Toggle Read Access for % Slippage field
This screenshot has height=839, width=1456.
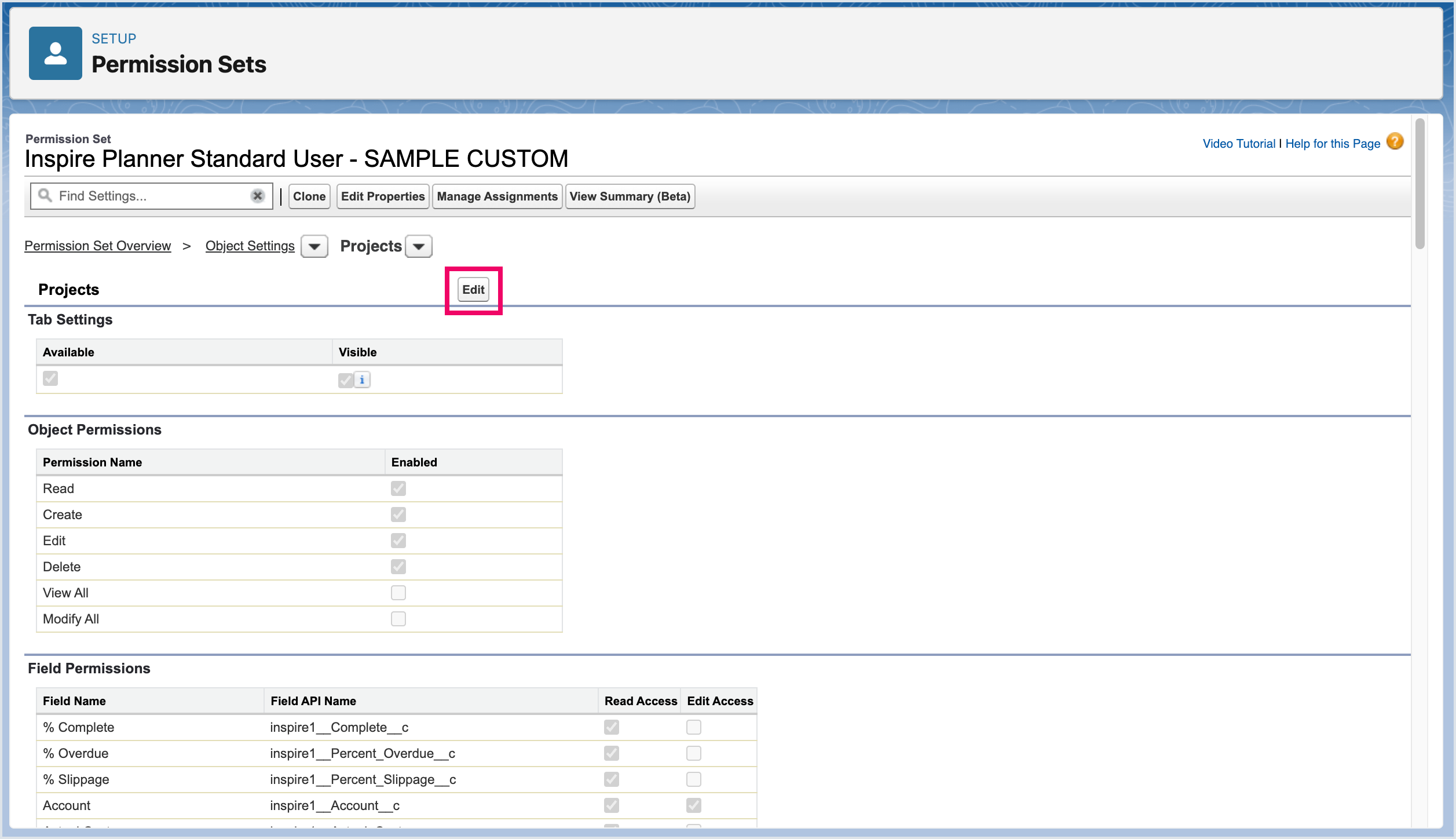pyautogui.click(x=612, y=779)
